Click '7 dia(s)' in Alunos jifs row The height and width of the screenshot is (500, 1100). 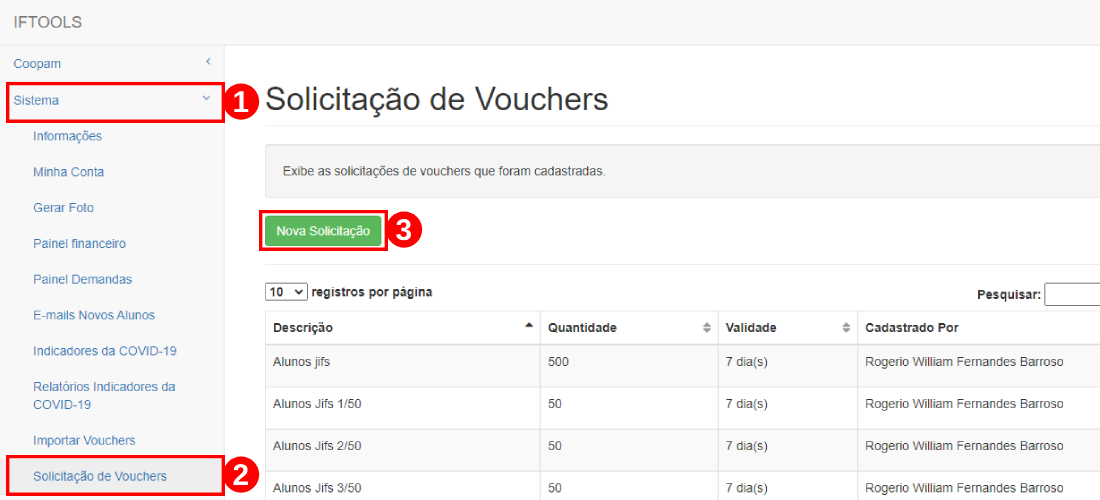click(x=746, y=362)
